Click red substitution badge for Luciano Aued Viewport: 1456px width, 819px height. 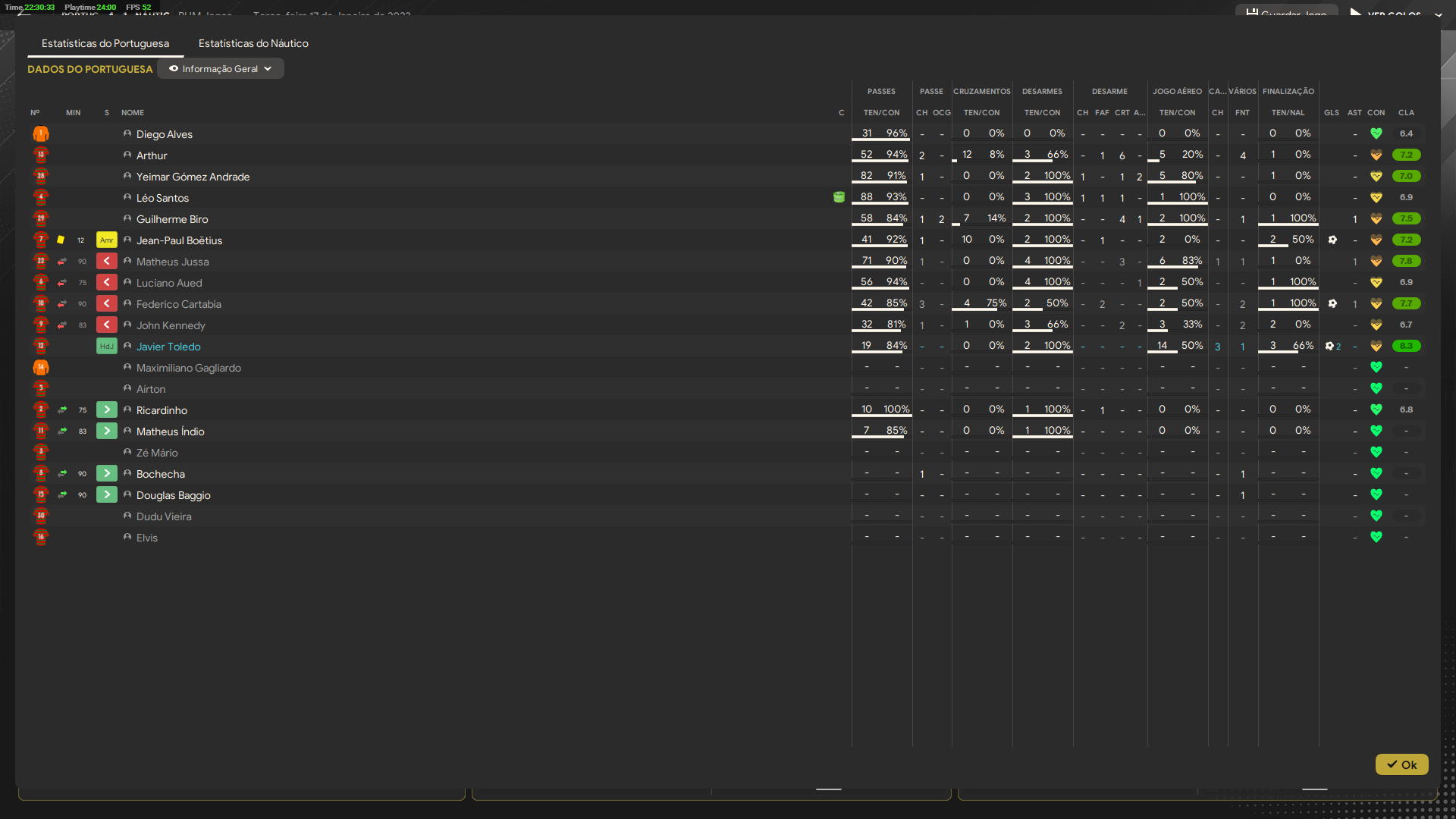[x=107, y=283]
